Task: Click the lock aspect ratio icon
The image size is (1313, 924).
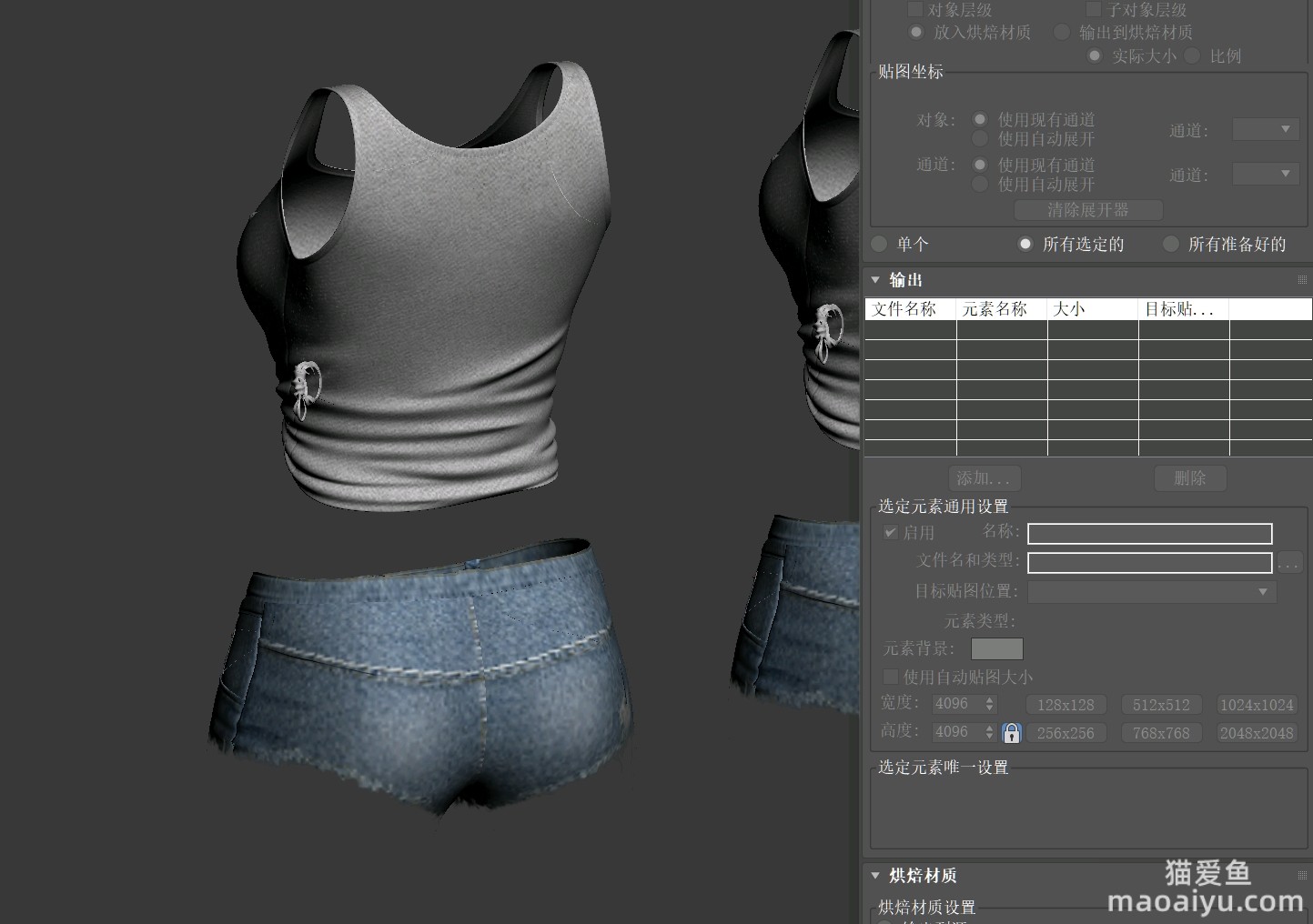Action: click(x=1011, y=733)
